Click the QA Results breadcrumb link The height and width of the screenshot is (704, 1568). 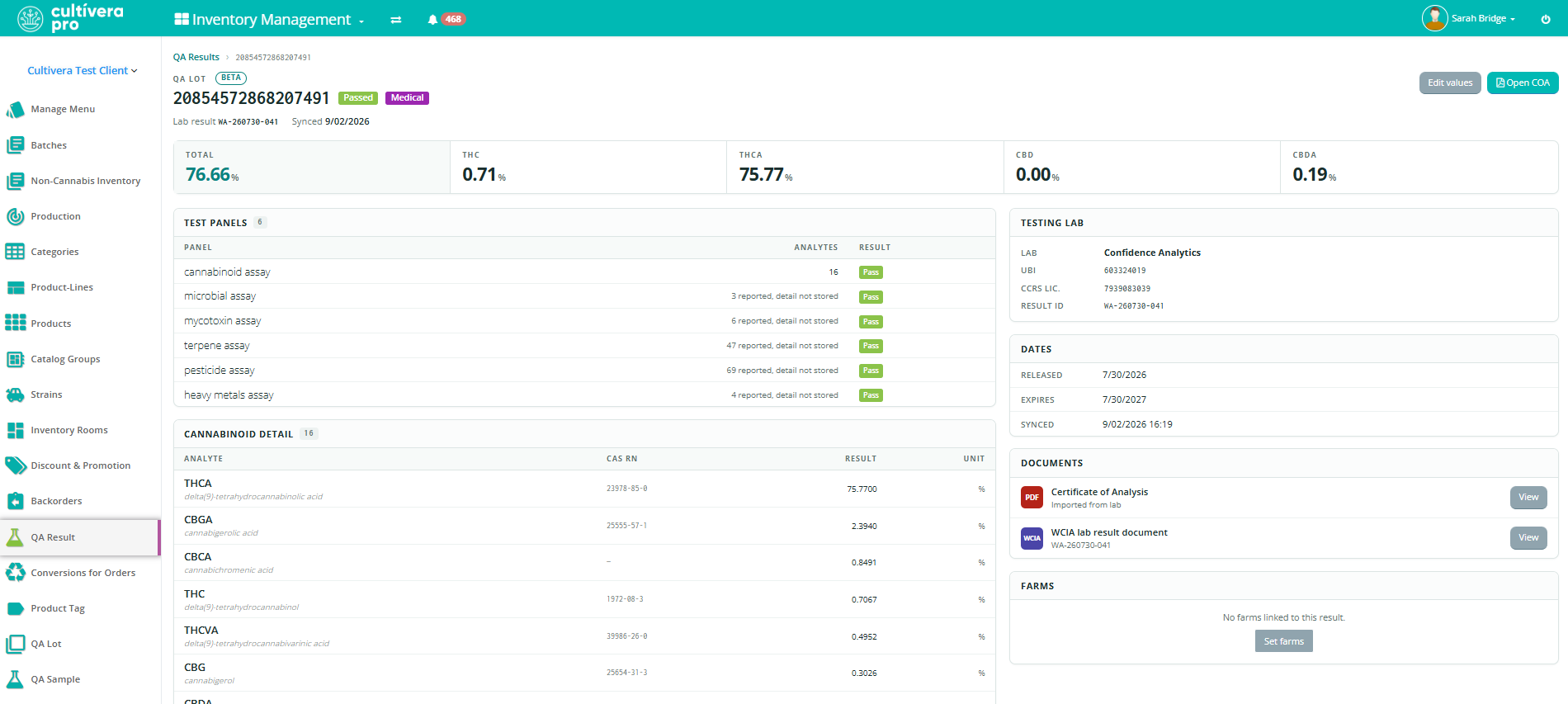[x=196, y=57]
